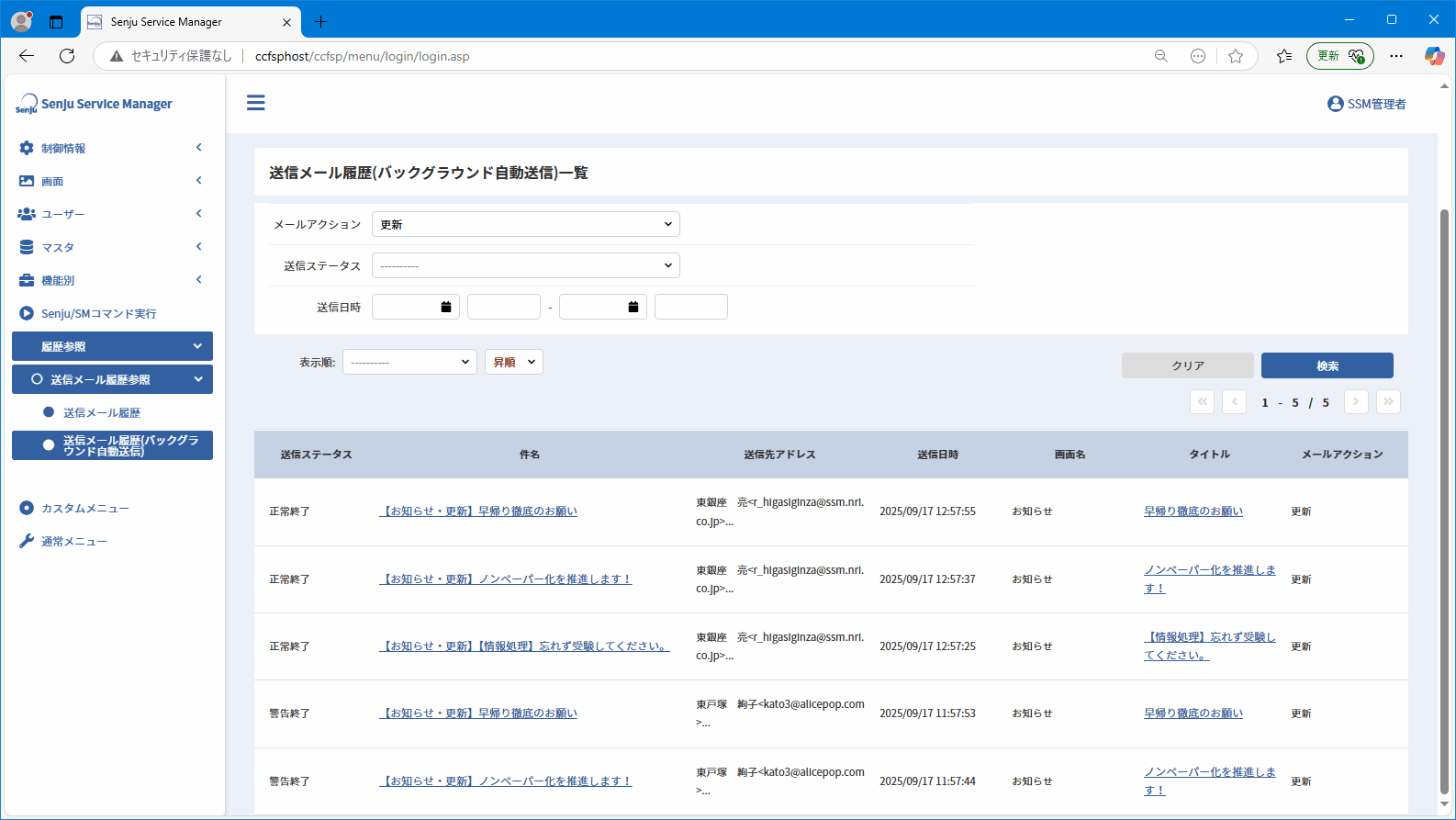Open the end date calendar picker icon
1456x820 pixels.
point(633,307)
